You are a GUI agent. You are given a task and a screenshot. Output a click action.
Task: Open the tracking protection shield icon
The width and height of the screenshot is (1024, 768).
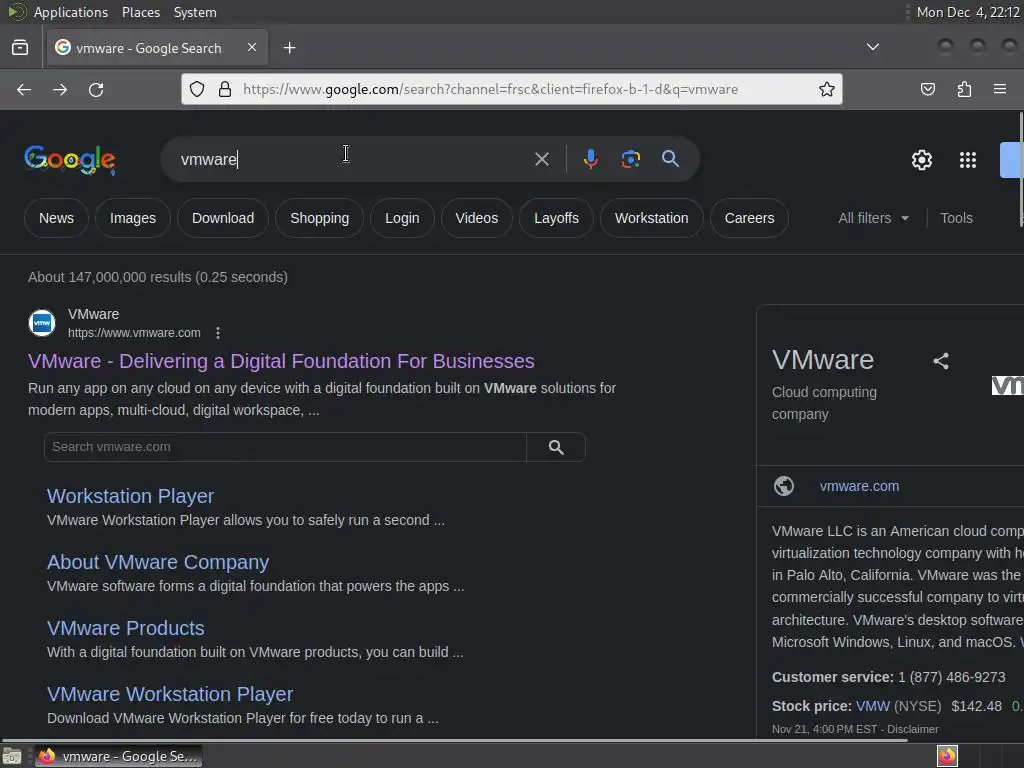(x=197, y=89)
